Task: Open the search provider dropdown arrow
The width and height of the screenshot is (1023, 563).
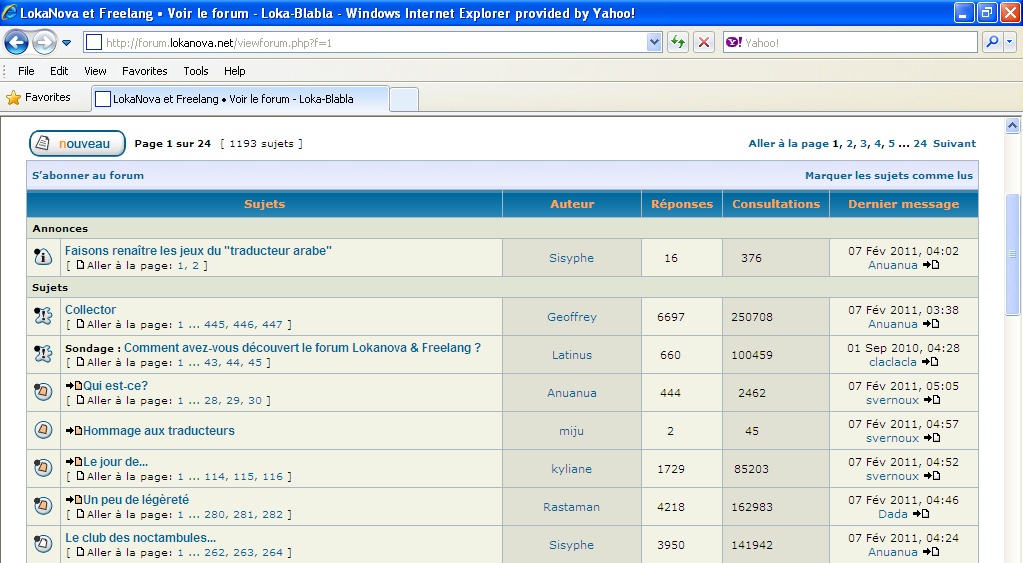Action: (x=1009, y=43)
